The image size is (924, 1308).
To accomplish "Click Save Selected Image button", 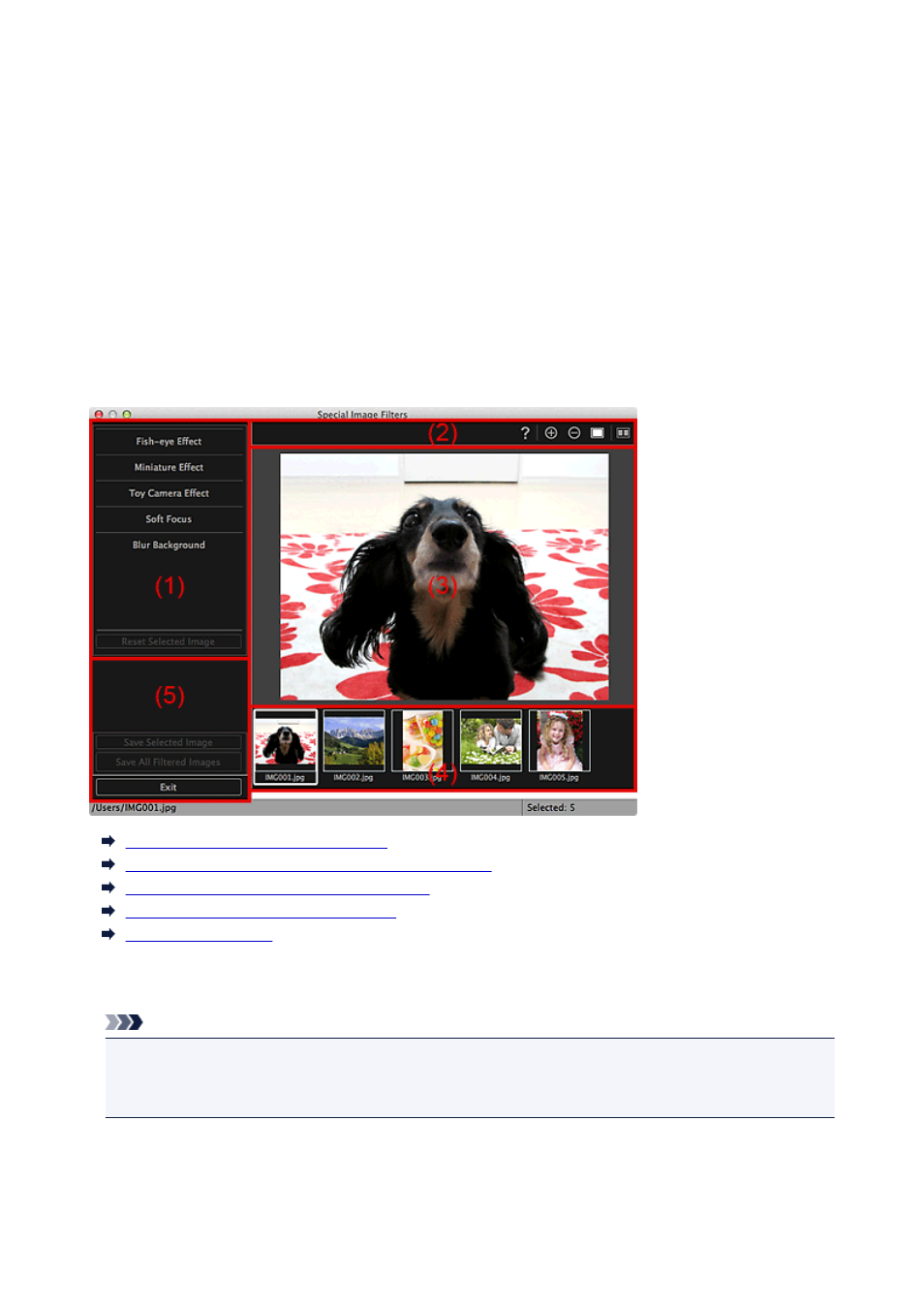I will pyautogui.click(x=169, y=742).
